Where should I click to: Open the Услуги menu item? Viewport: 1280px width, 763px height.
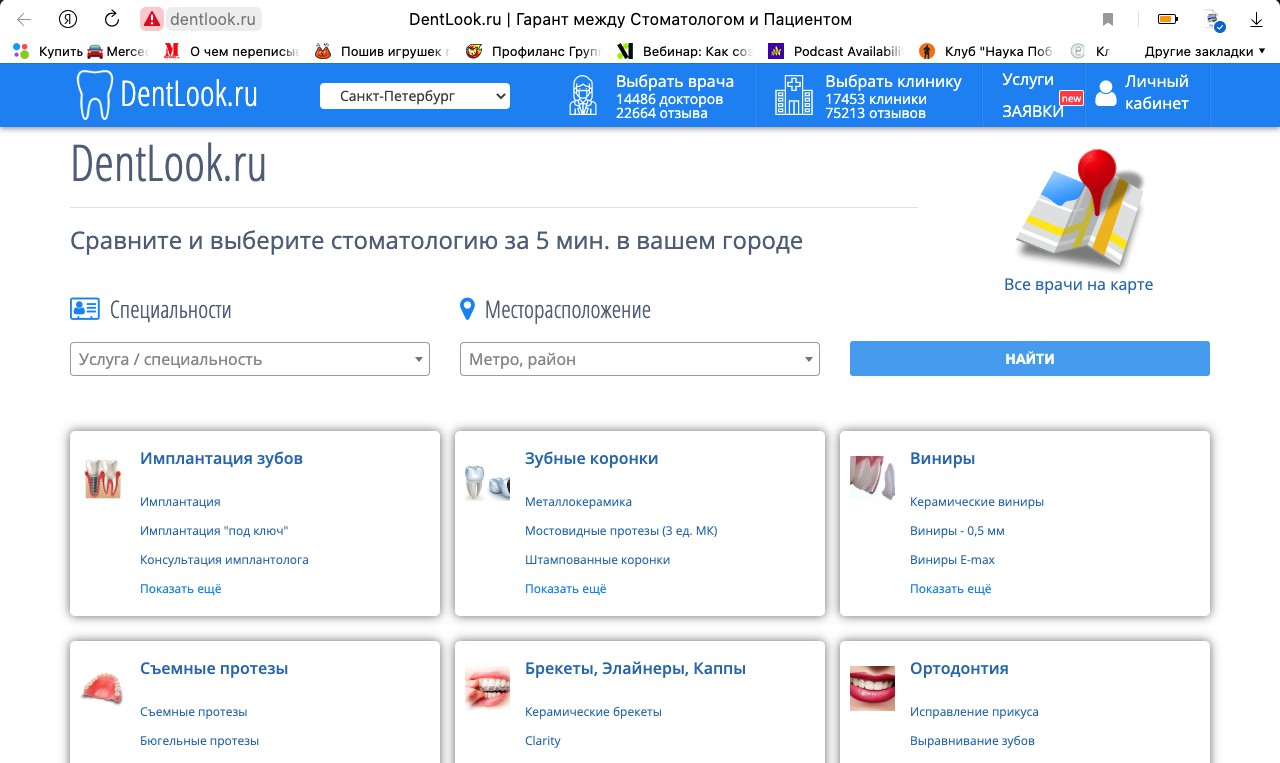coord(1028,80)
